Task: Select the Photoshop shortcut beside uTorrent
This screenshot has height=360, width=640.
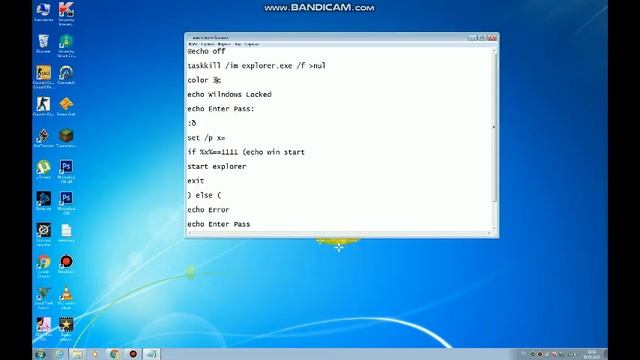Action: tap(66, 171)
